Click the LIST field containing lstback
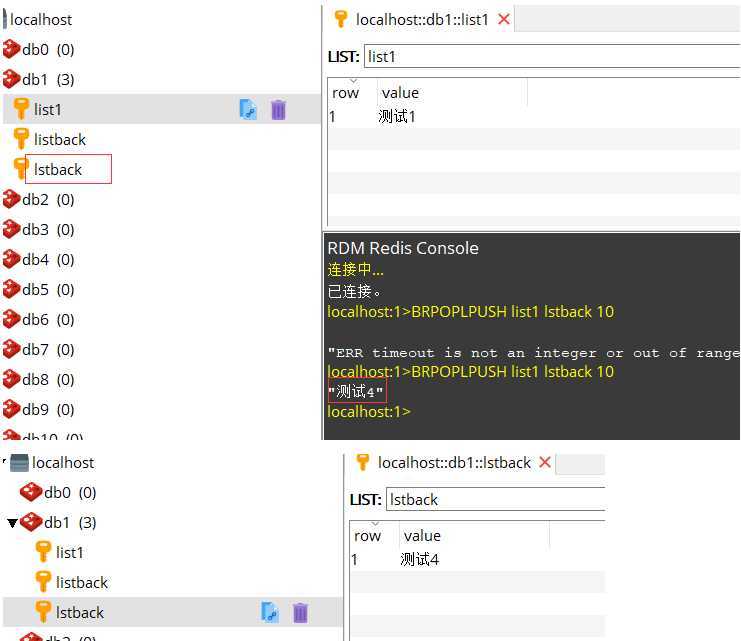Viewport: 741px width, 641px height. [x=495, y=499]
